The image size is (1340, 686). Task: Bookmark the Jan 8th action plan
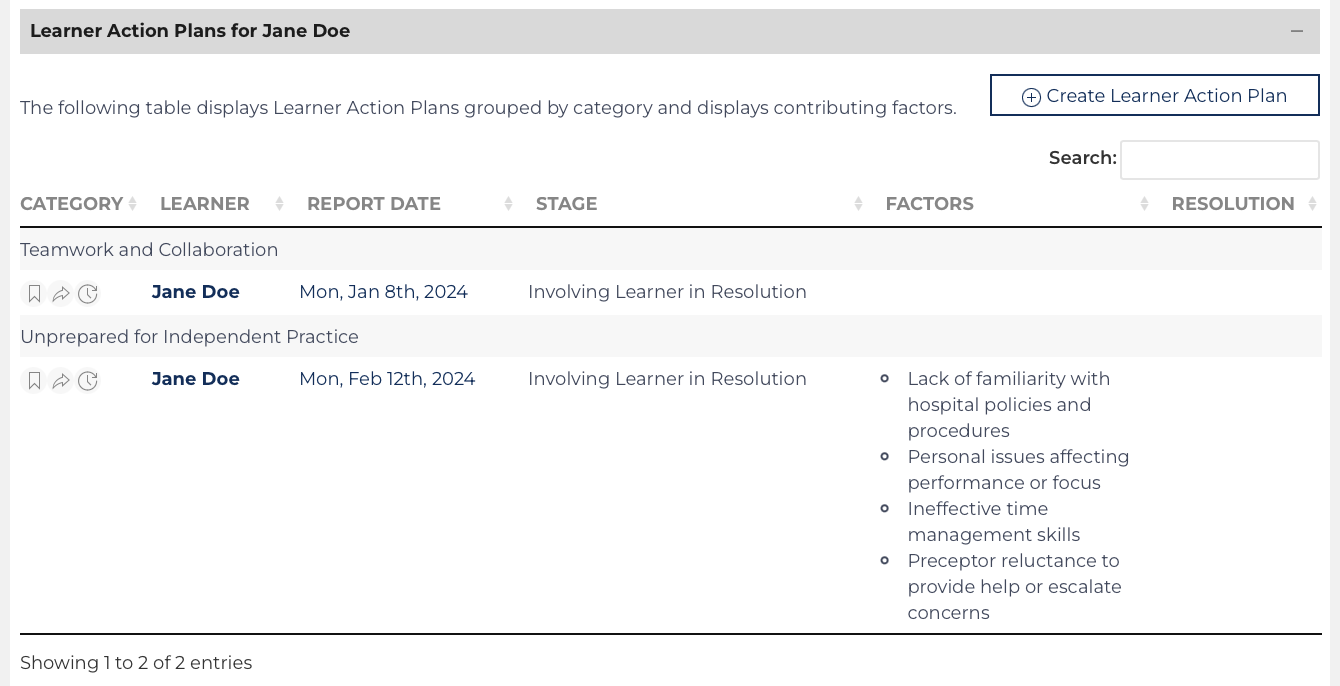[33, 293]
